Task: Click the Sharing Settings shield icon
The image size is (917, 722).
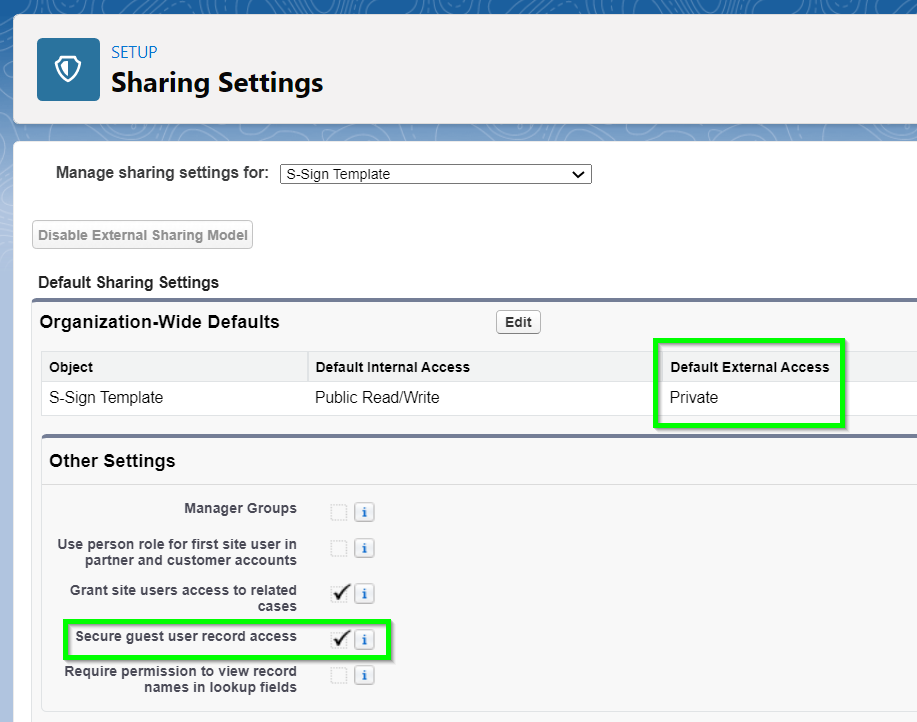Action: tap(68, 70)
